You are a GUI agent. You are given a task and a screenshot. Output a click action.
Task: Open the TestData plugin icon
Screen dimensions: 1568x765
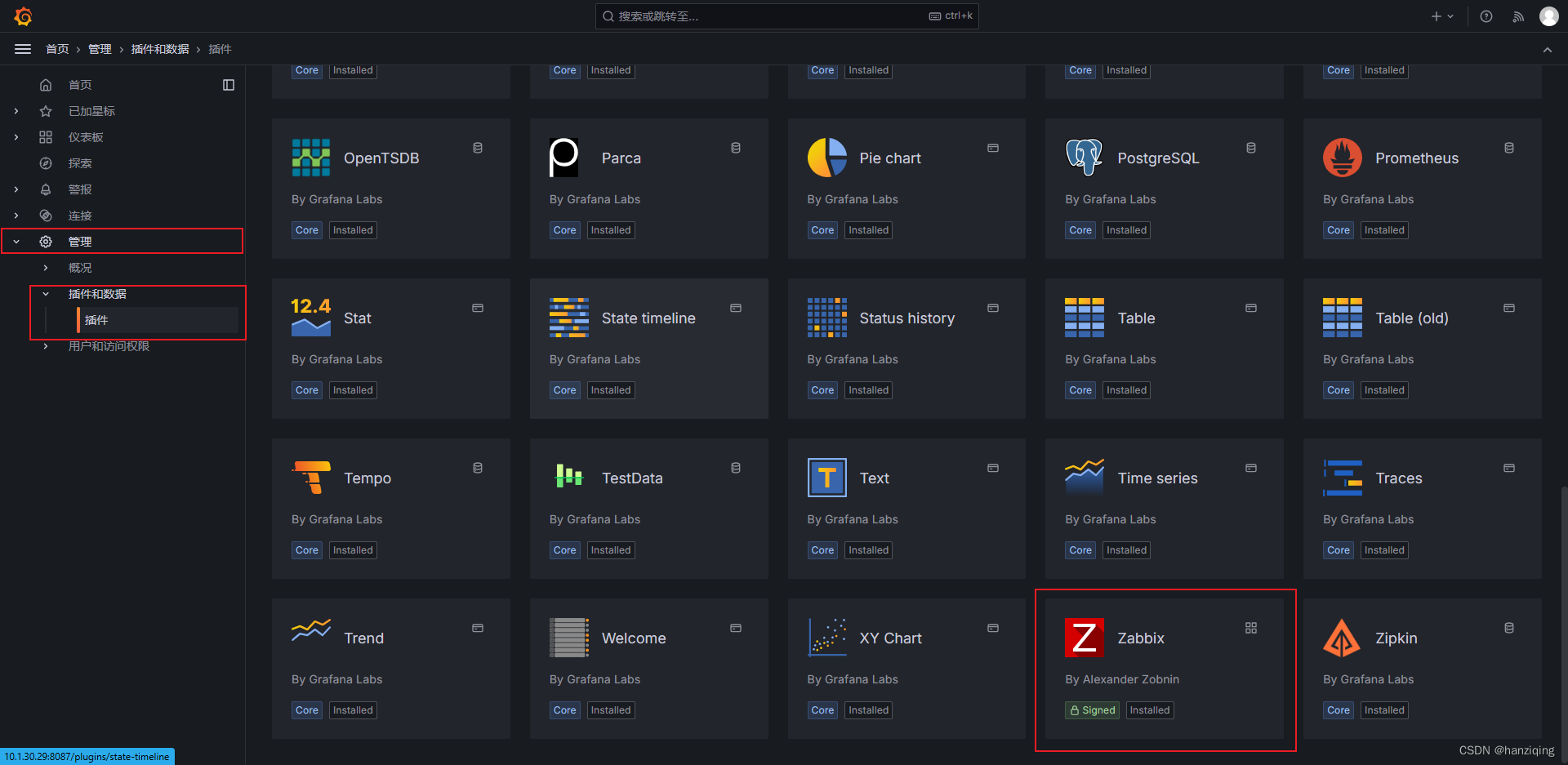coord(569,476)
